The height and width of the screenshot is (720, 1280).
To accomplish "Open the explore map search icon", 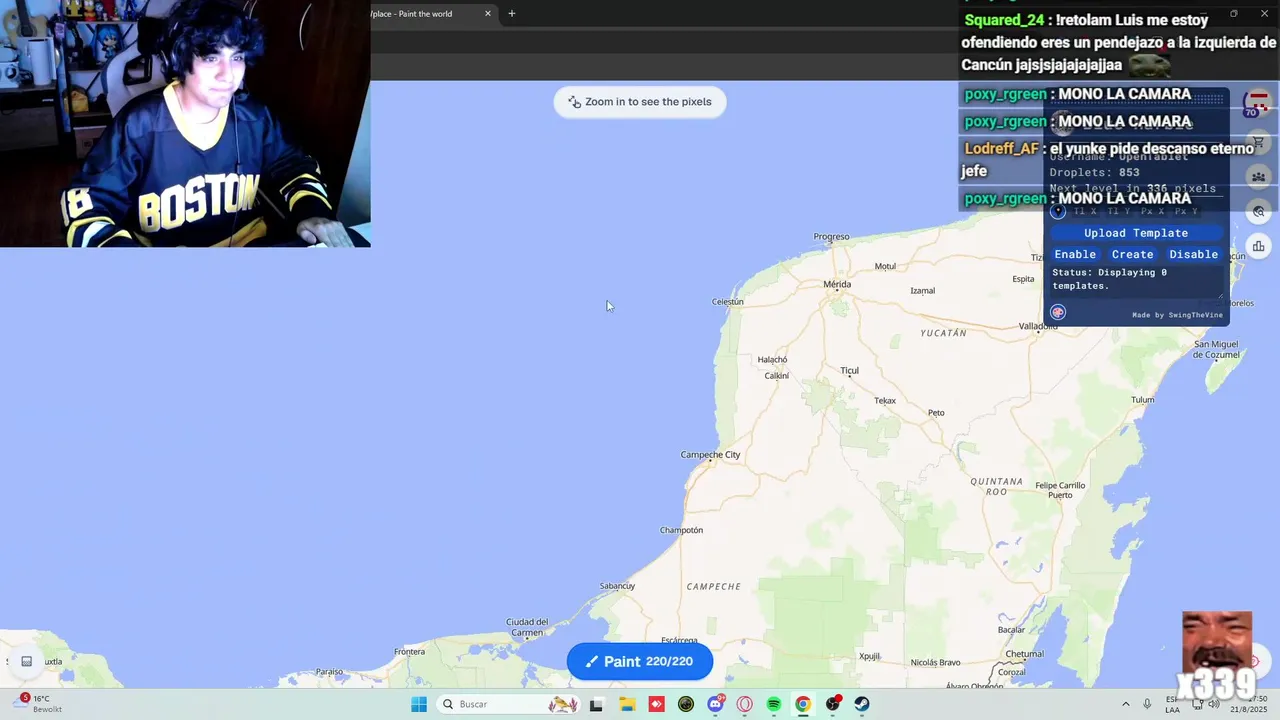I will [x=1258, y=211].
